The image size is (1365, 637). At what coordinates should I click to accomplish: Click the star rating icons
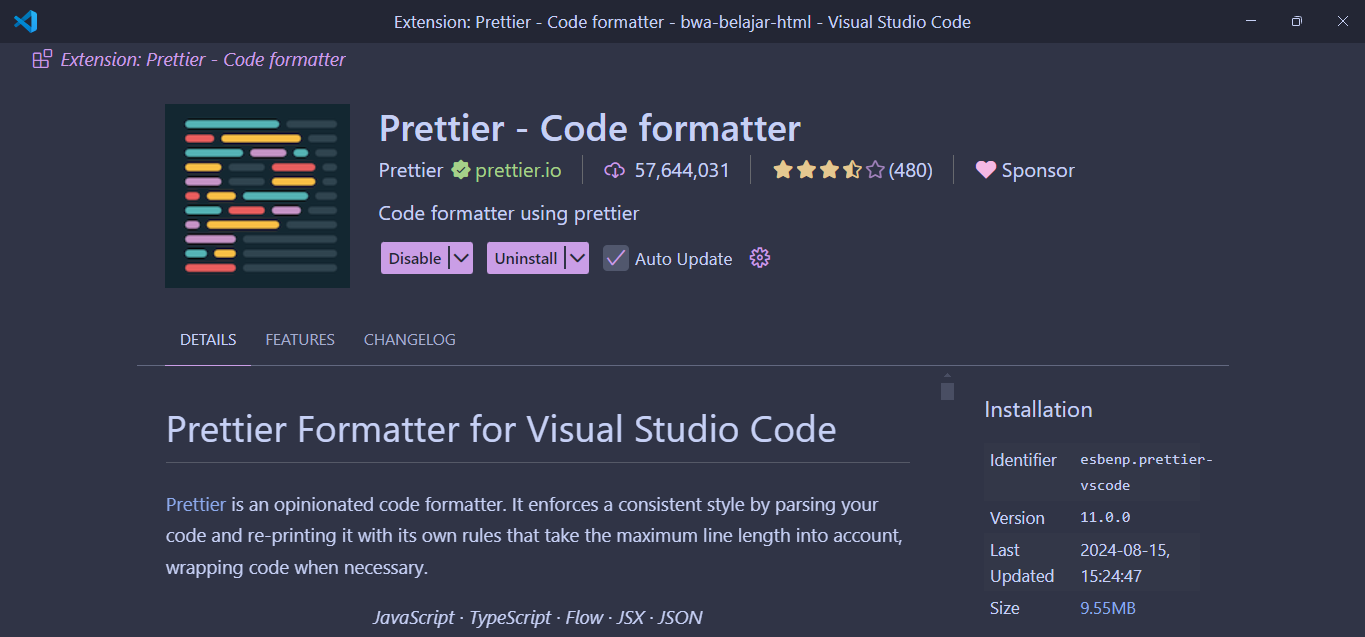829,170
